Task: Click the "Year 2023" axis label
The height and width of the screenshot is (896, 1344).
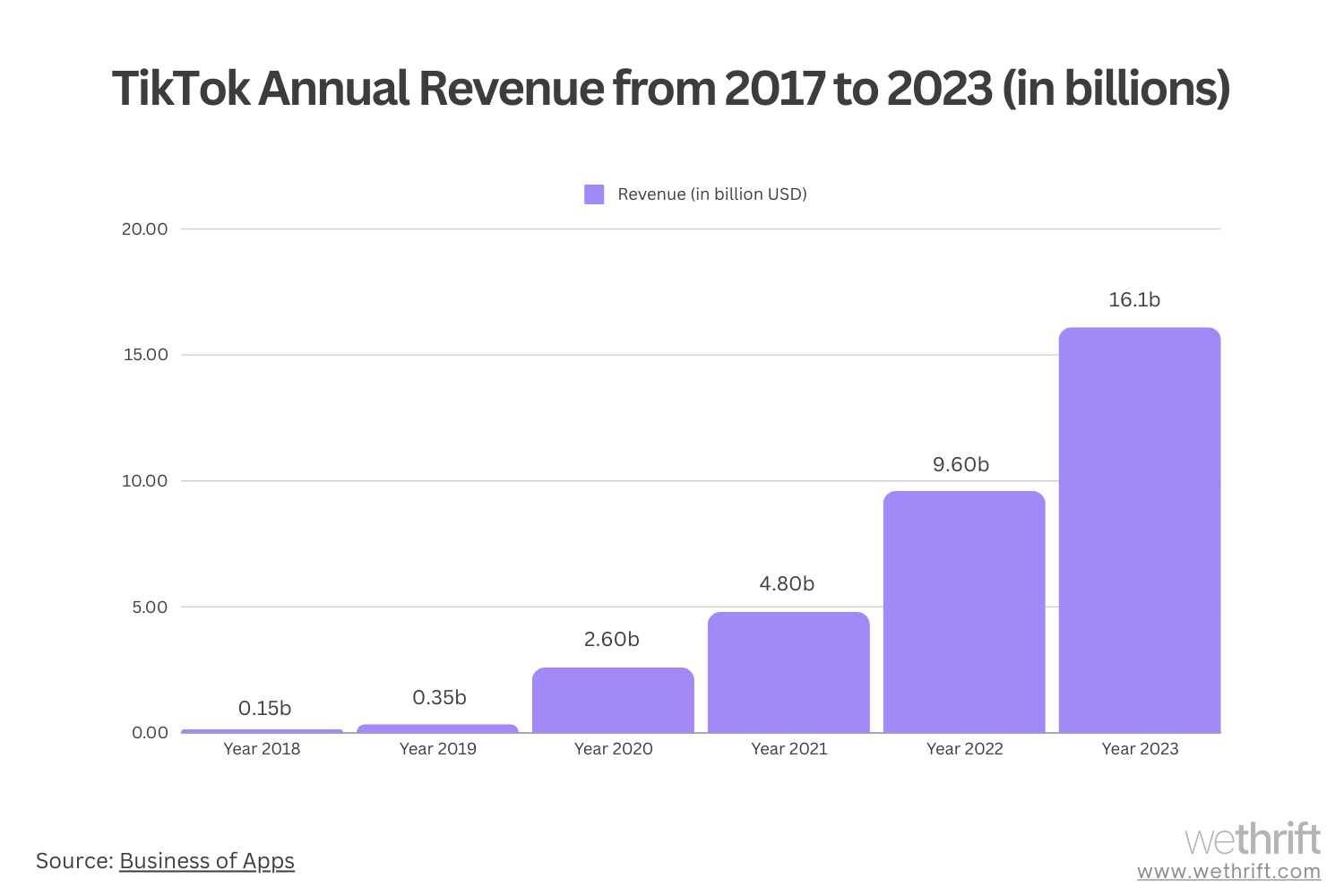Action: 1140,749
